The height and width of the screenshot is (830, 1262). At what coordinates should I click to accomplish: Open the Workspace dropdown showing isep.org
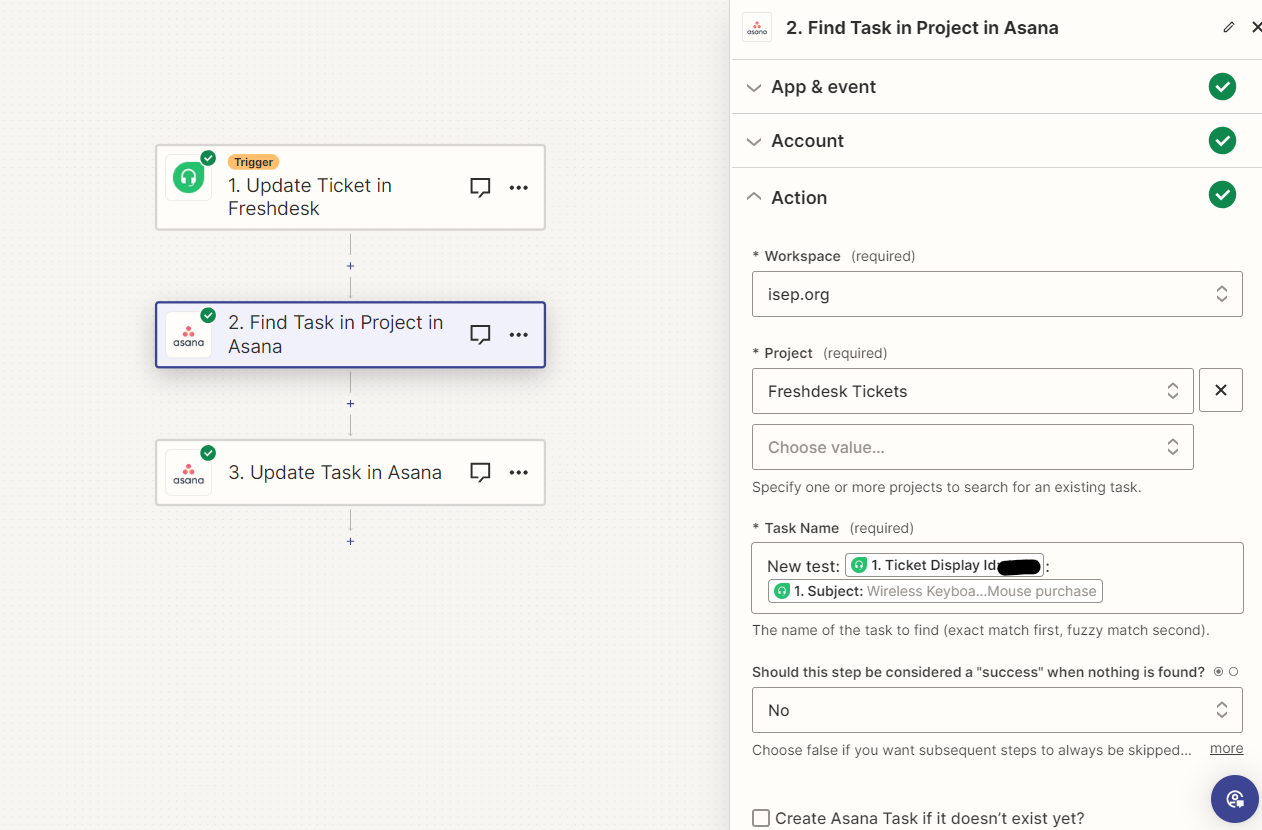997,294
